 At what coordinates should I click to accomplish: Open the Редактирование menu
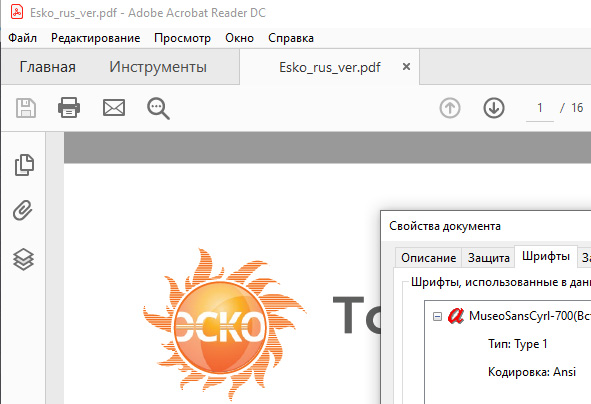coord(96,38)
